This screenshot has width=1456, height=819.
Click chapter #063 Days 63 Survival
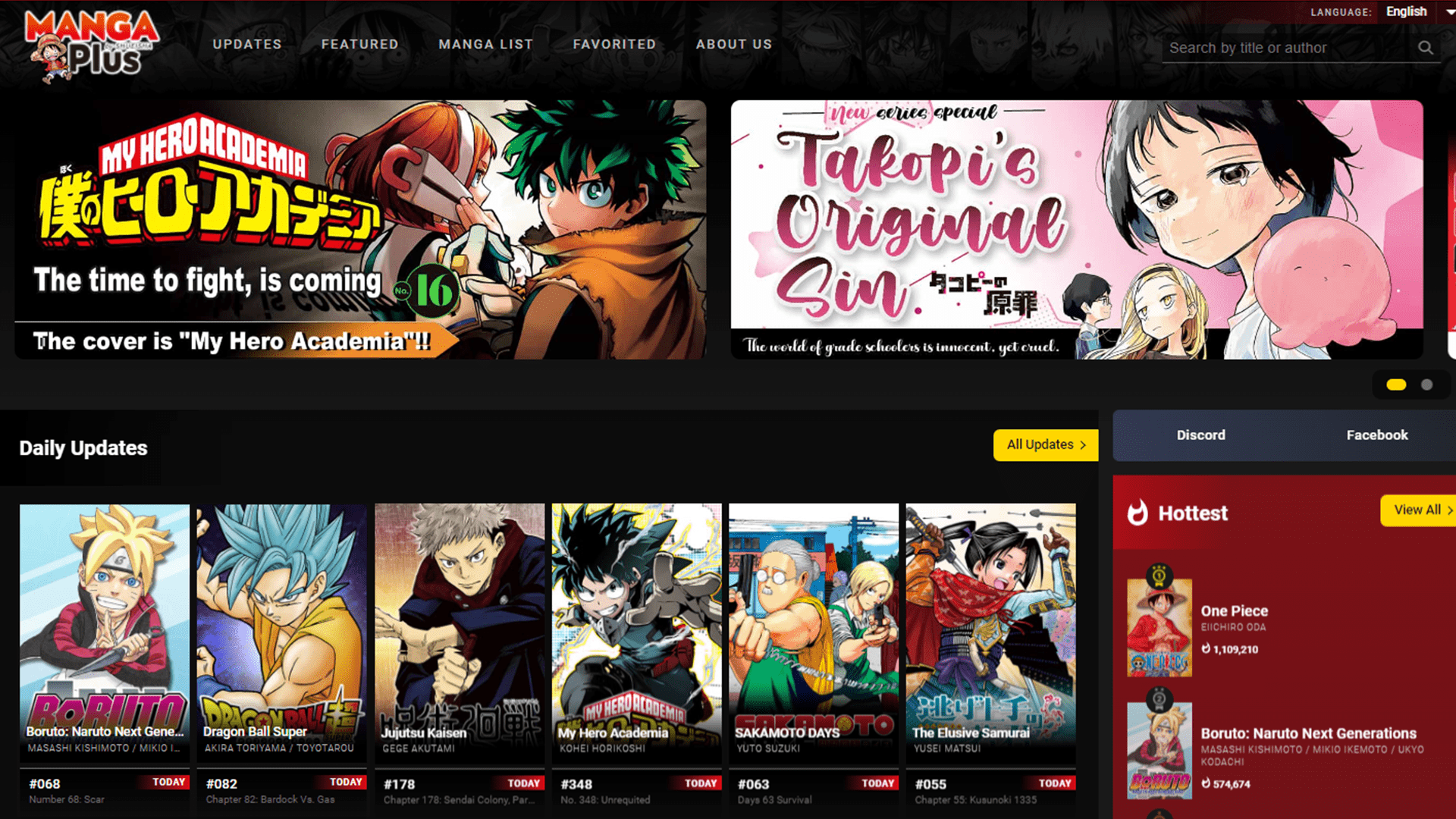click(814, 791)
